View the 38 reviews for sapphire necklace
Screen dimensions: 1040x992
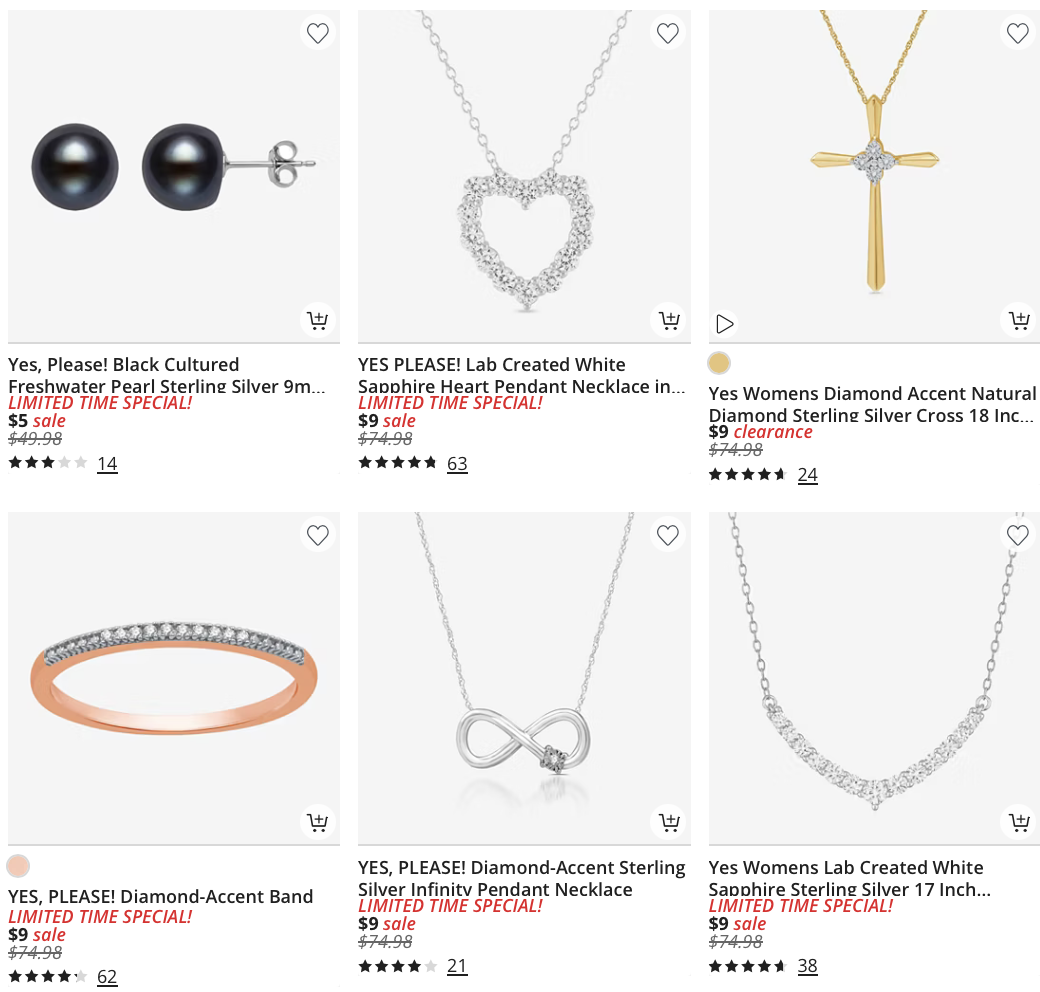pyautogui.click(x=807, y=965)
